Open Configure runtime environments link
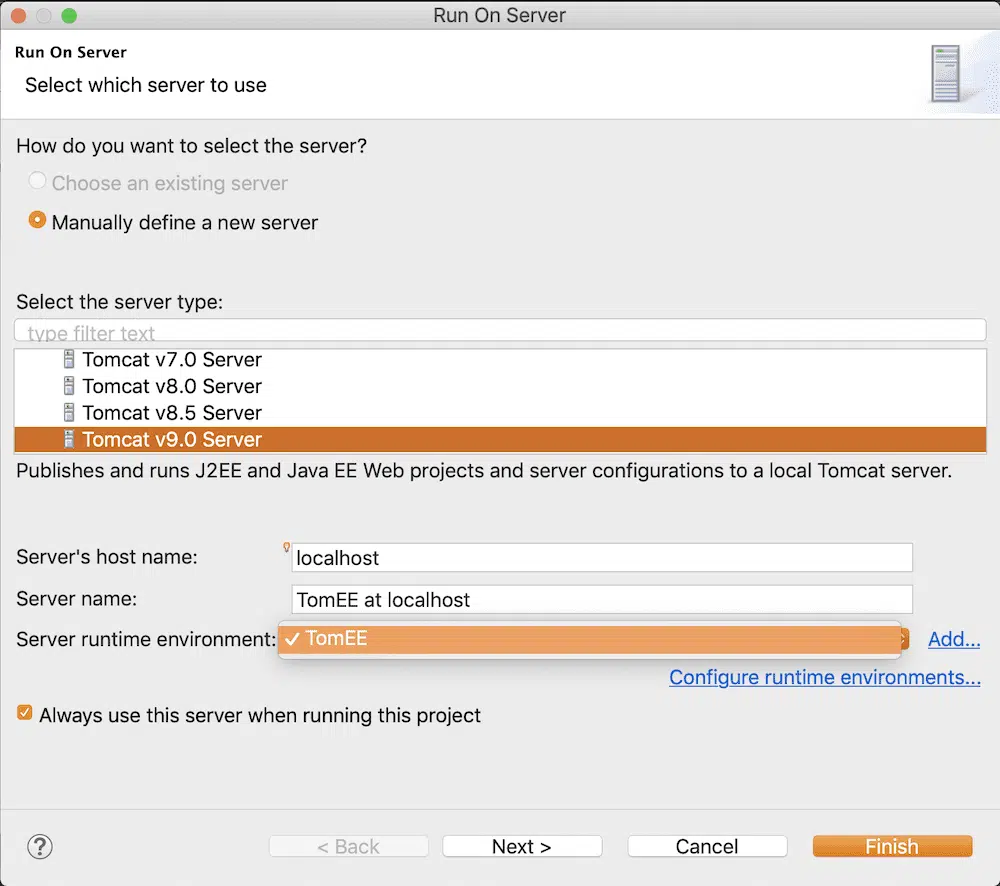 (824, 678)
